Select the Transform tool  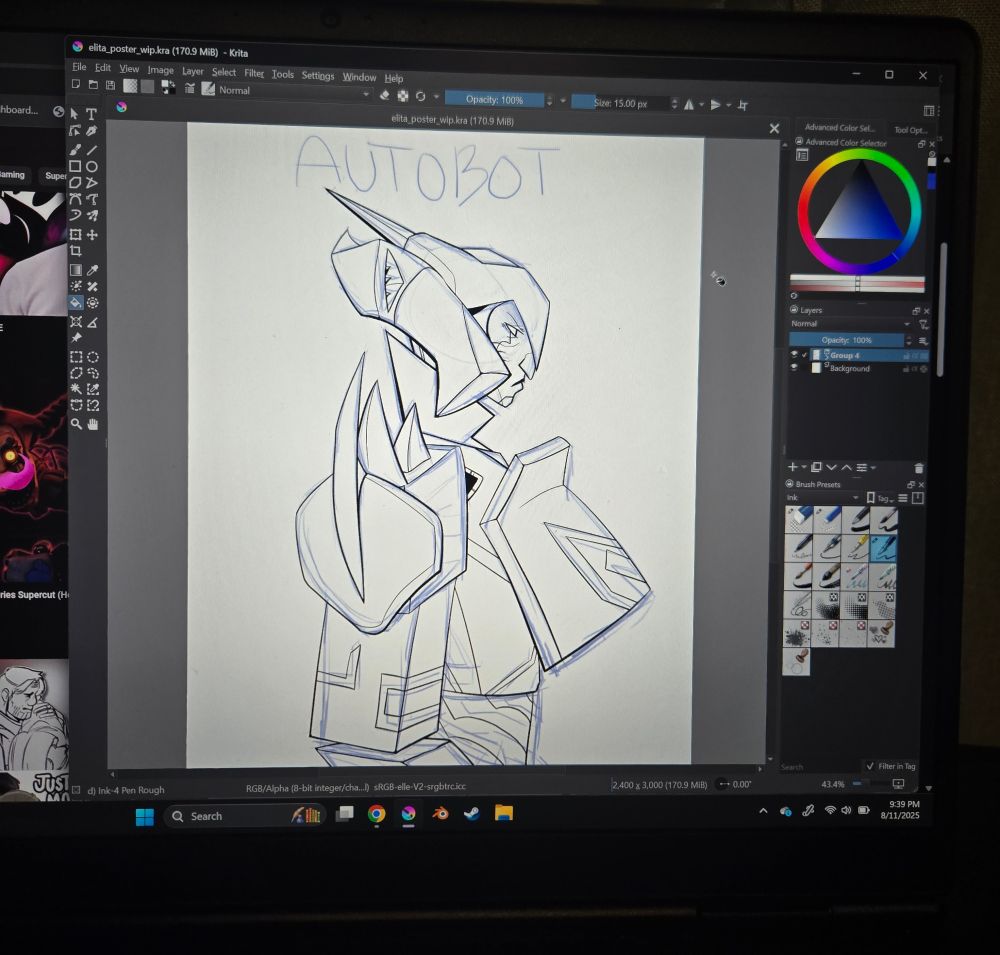tap(75, 235)
